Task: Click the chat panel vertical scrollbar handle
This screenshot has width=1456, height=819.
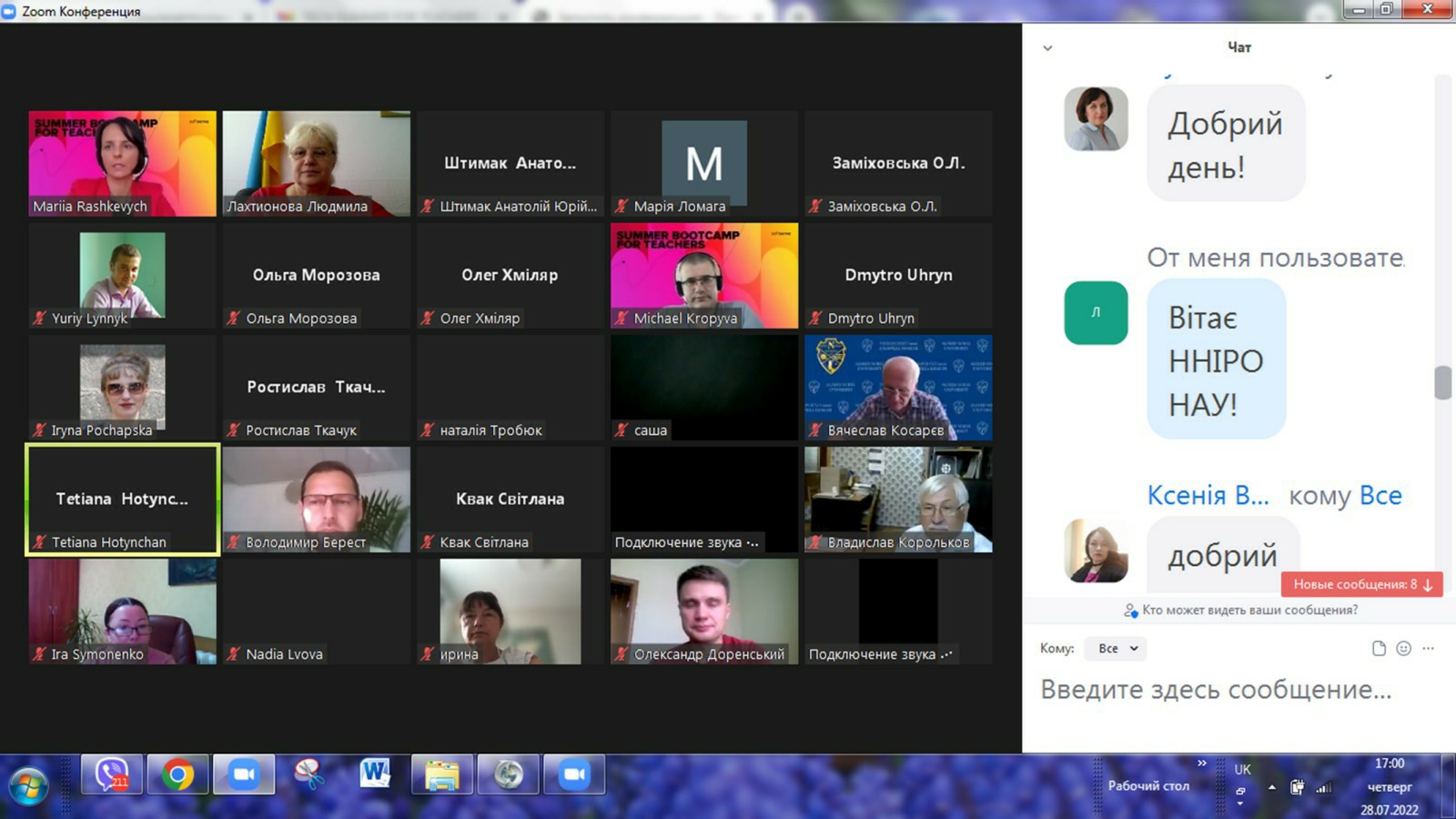Action: click(x=1442, y=382)
